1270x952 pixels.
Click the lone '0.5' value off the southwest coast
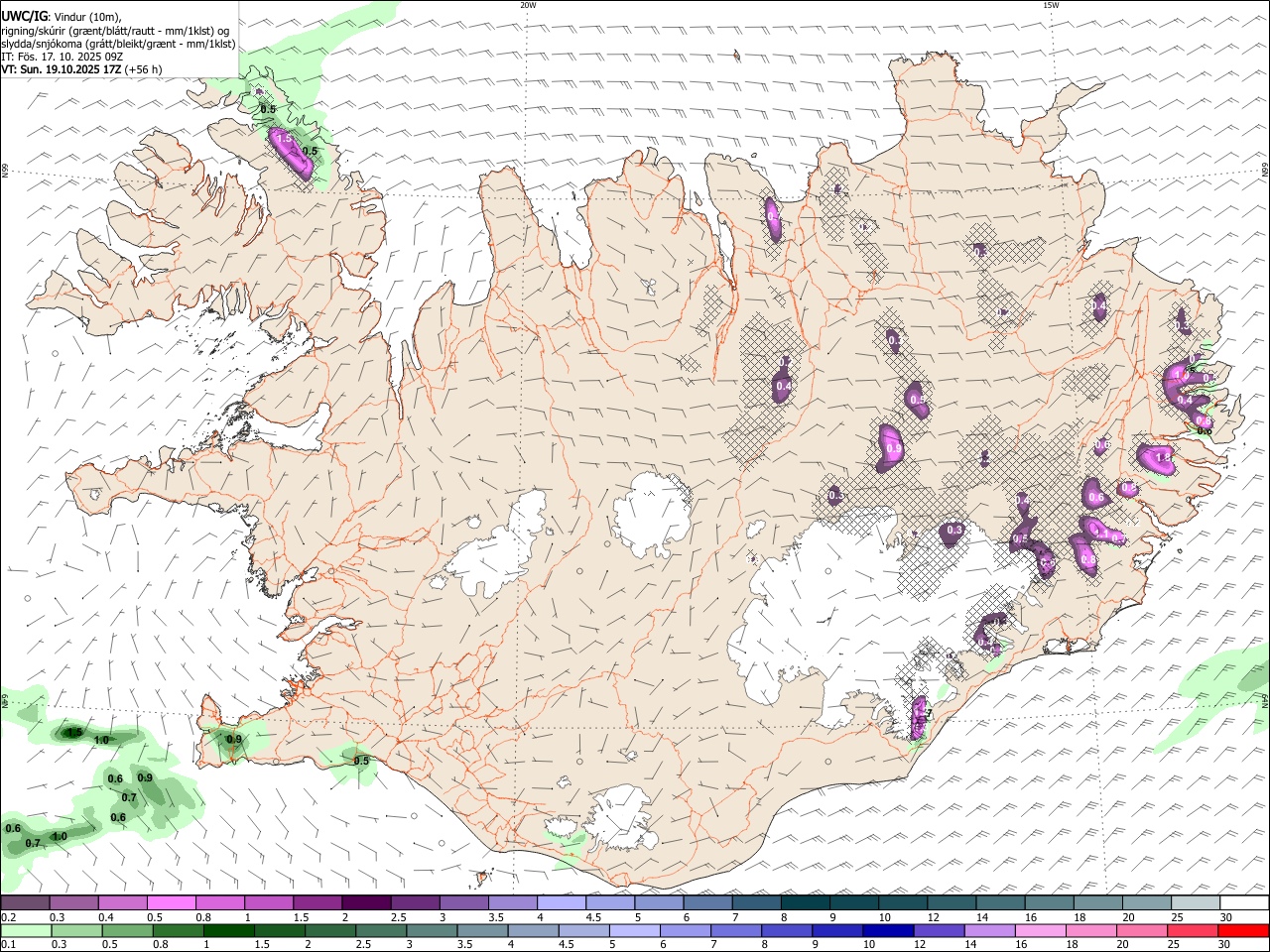click(361, 761)
